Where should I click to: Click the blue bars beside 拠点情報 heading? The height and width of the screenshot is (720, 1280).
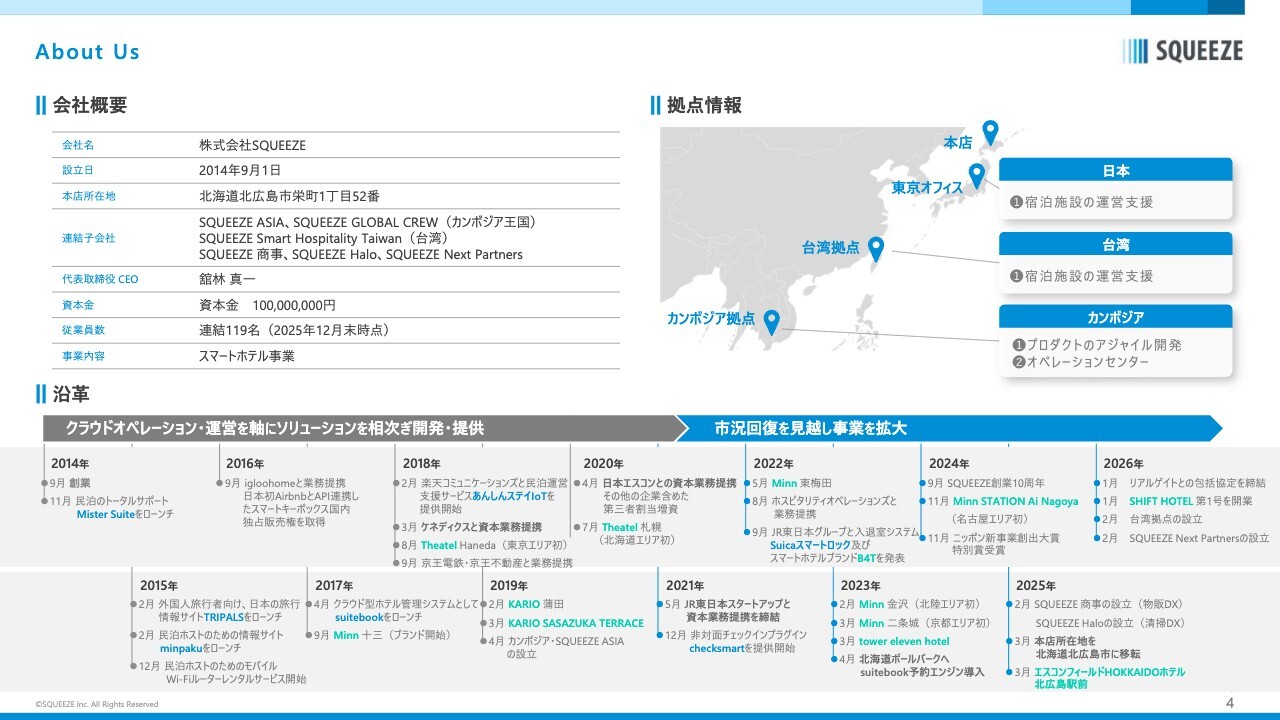(x=655, y=105)
